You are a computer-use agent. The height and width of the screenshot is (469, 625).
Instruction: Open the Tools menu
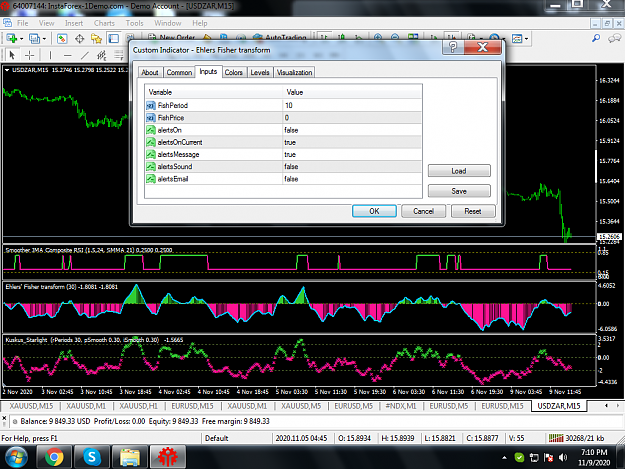pos(134,23)
